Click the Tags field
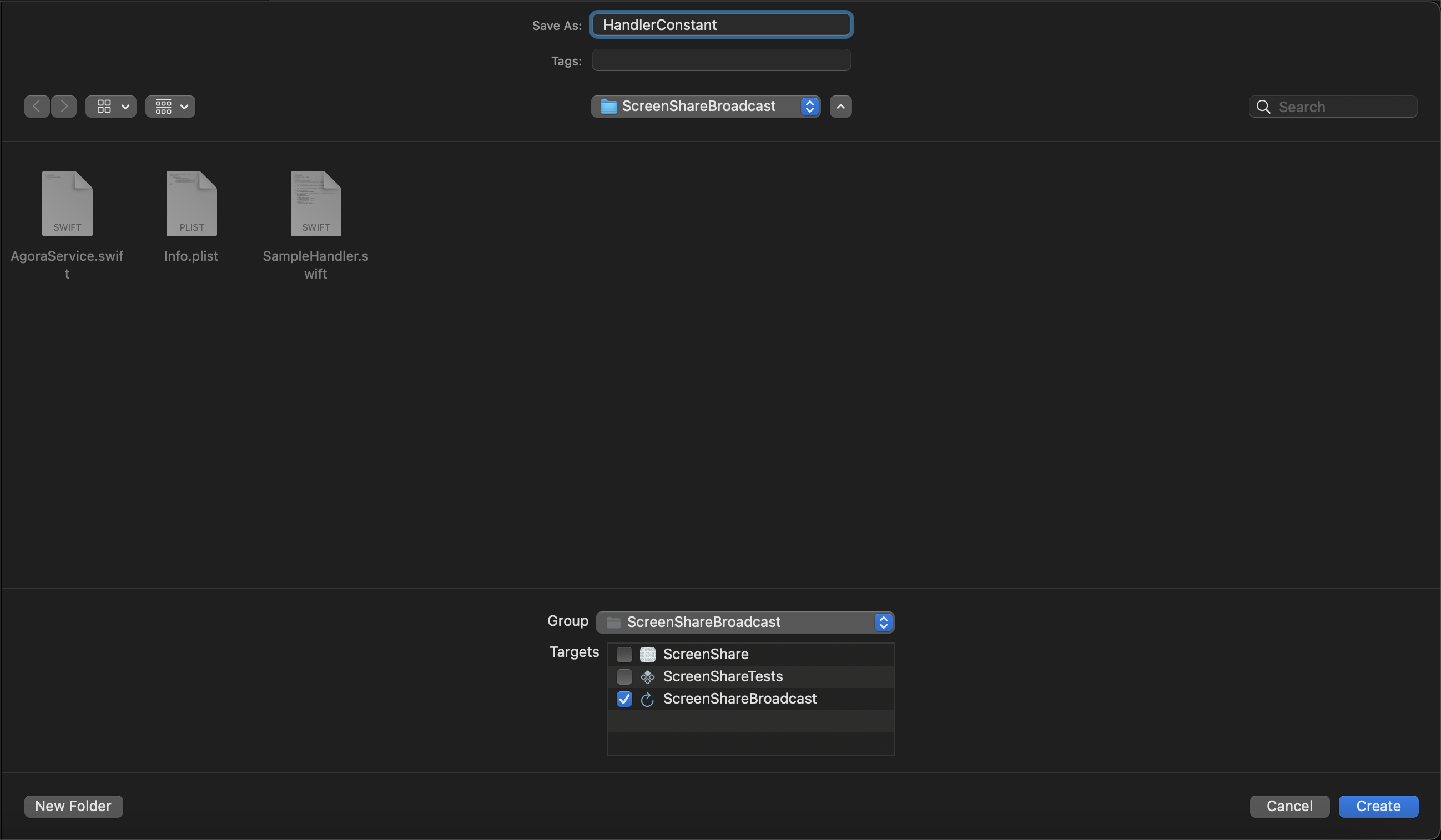Screen dimensions: 1441x840 [722, 60]
